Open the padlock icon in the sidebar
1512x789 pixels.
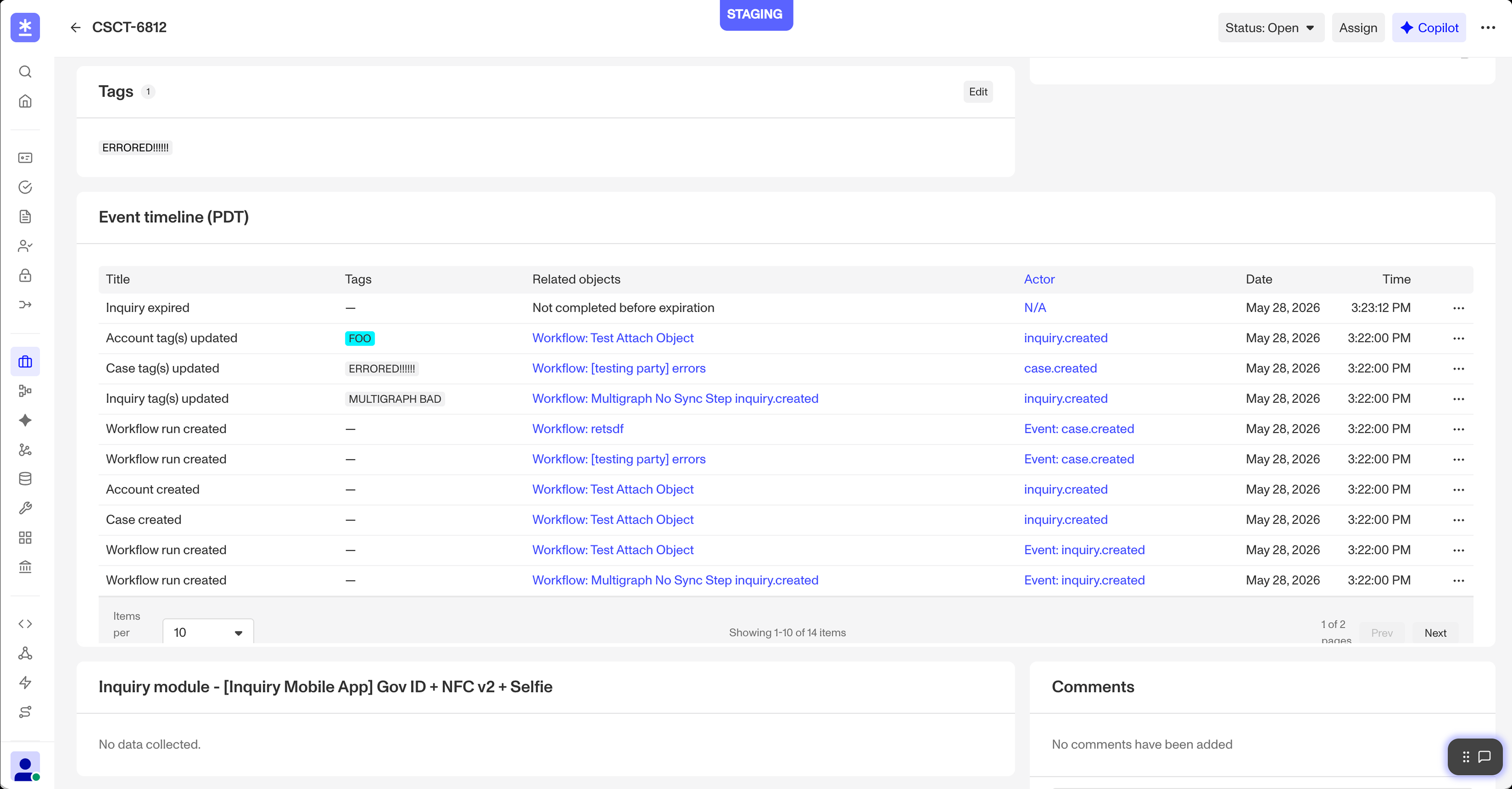coord(25,275)
